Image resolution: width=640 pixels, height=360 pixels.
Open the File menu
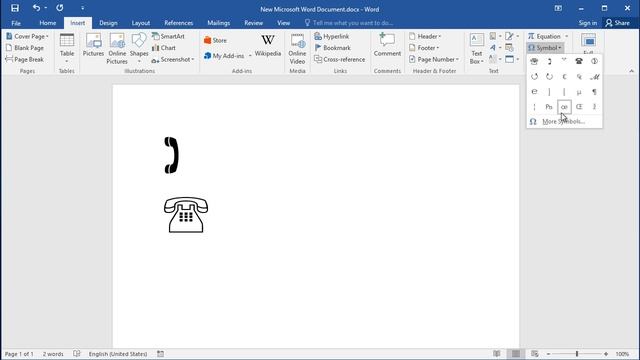pos(16,23)
